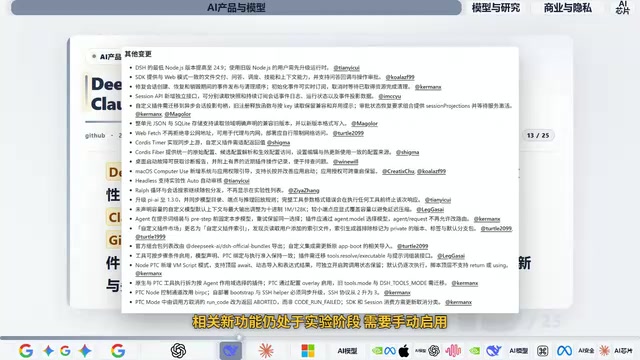Click the @ZiyaZhang mention link

click(x=304, y=191)
